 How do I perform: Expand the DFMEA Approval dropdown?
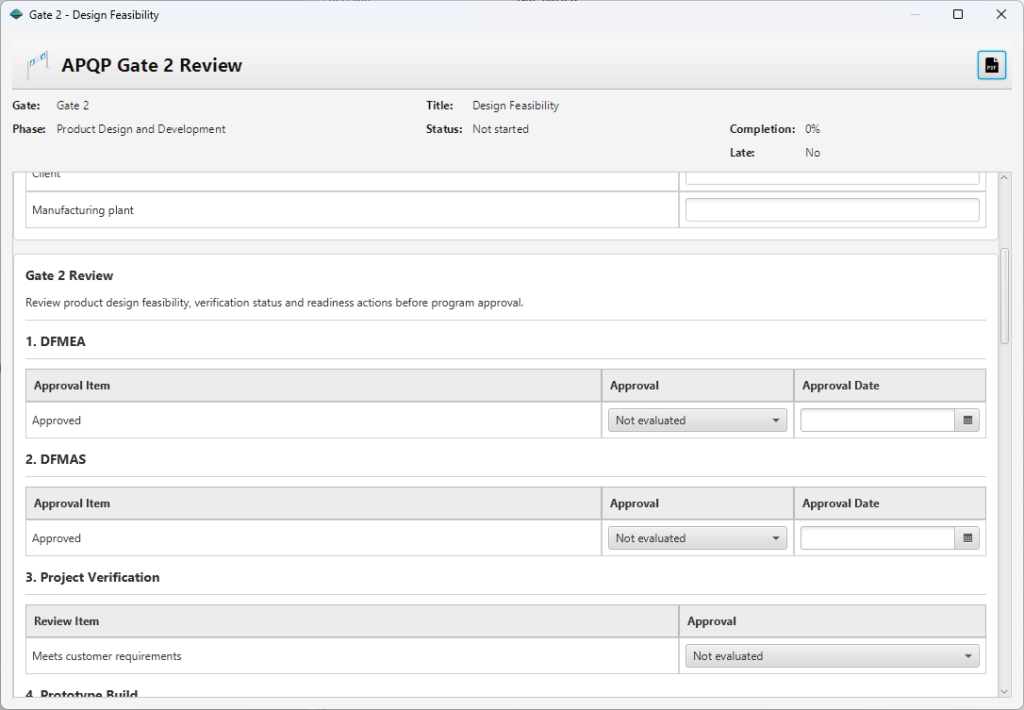[697, 421]
